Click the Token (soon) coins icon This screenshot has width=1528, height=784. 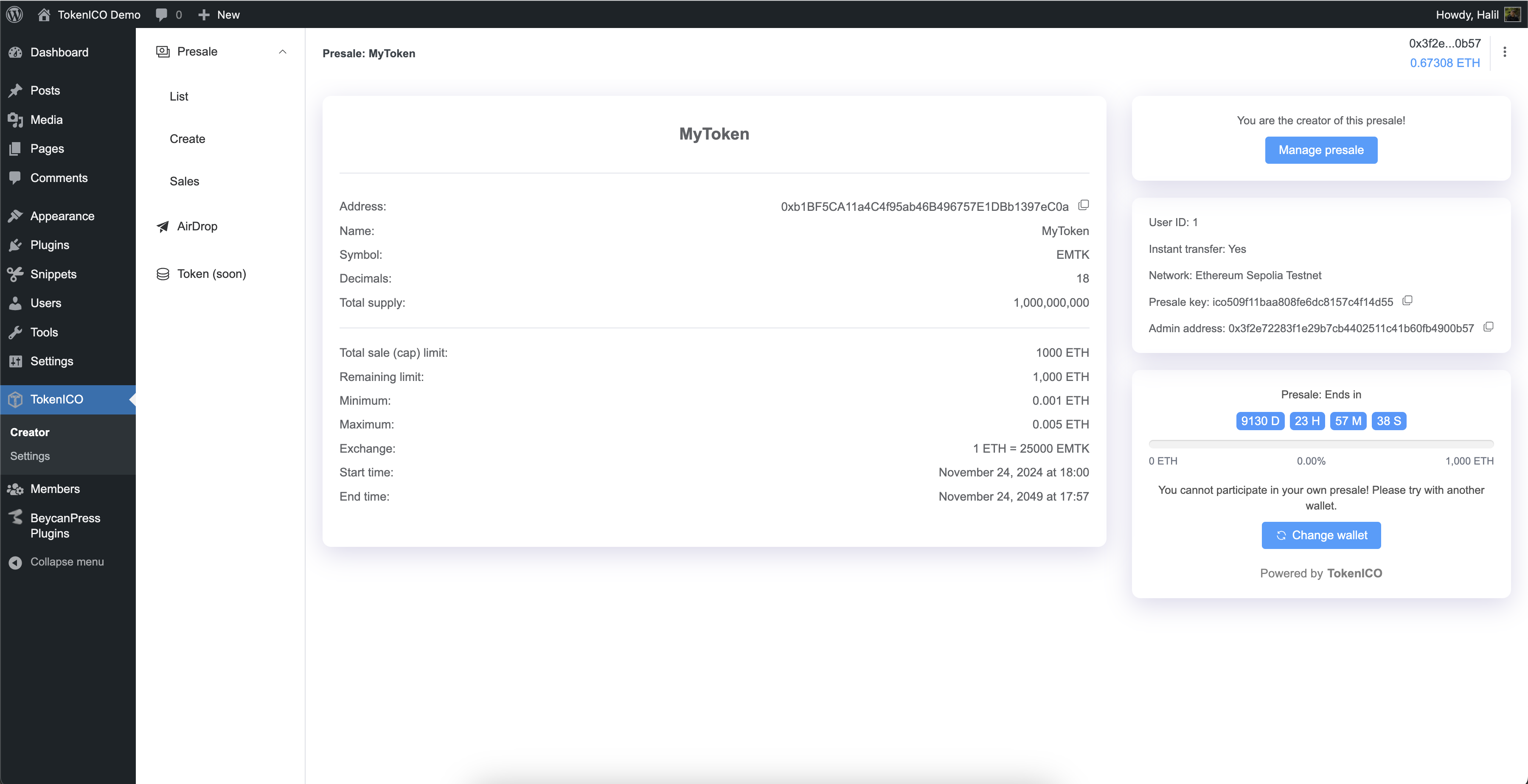click(163, 274)
